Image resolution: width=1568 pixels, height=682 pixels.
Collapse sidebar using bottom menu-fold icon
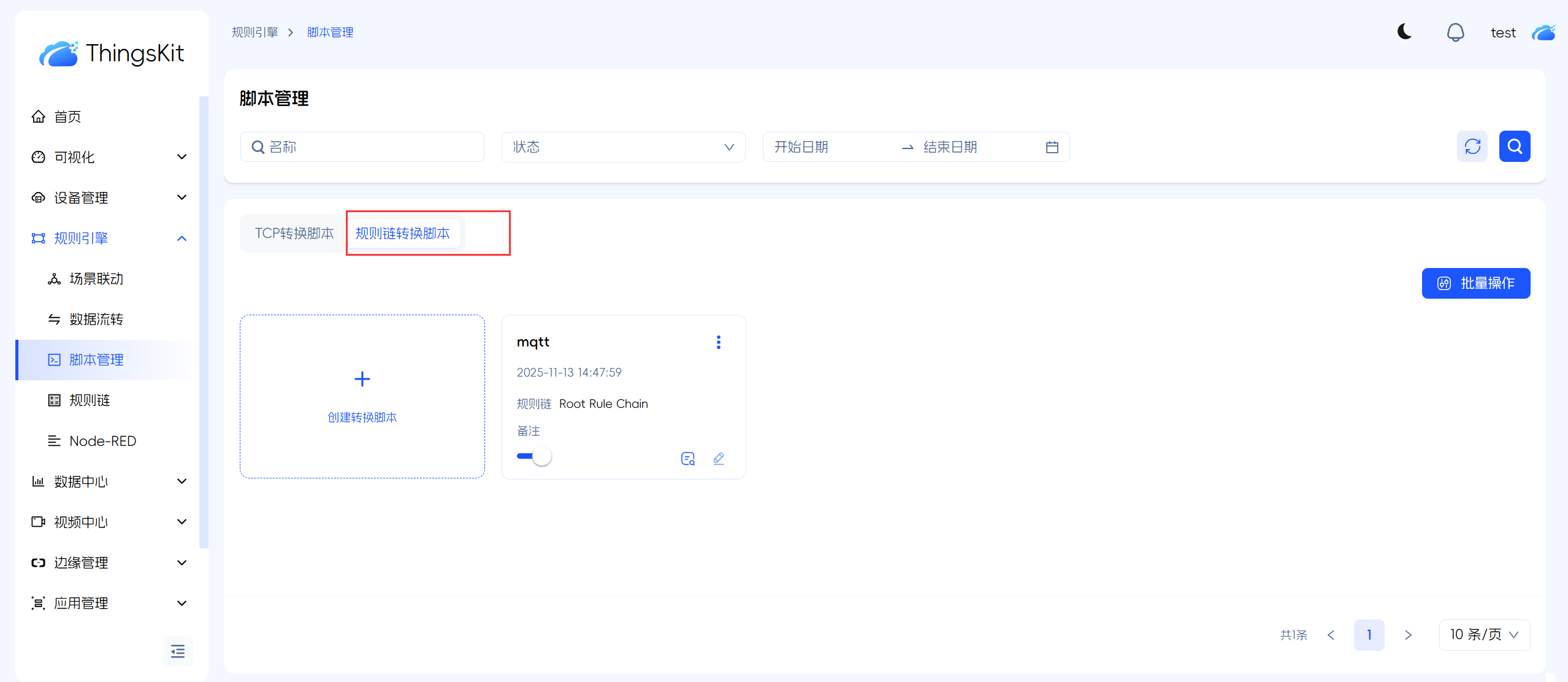pos(178,651)
